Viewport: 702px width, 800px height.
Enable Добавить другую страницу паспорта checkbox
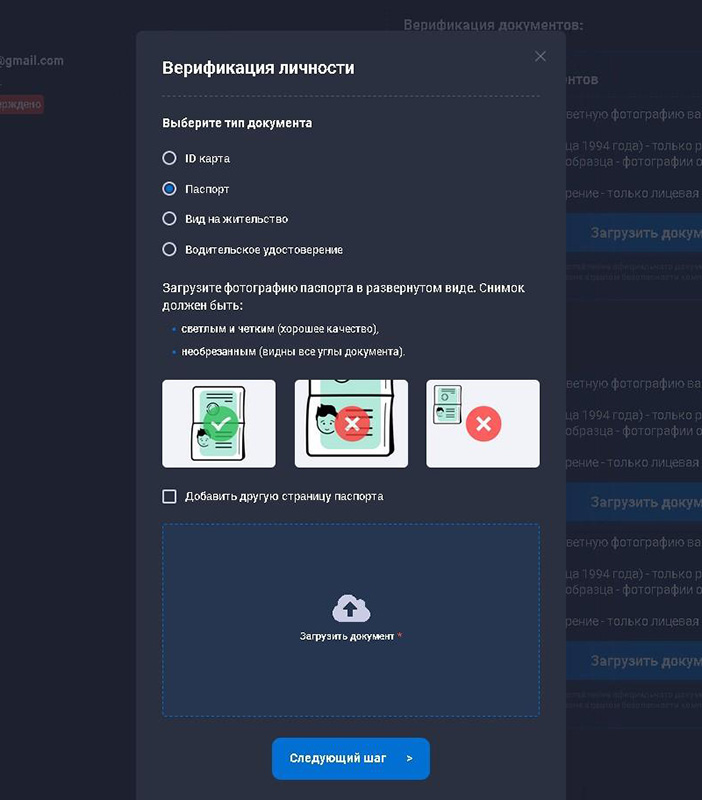(169, 496)
